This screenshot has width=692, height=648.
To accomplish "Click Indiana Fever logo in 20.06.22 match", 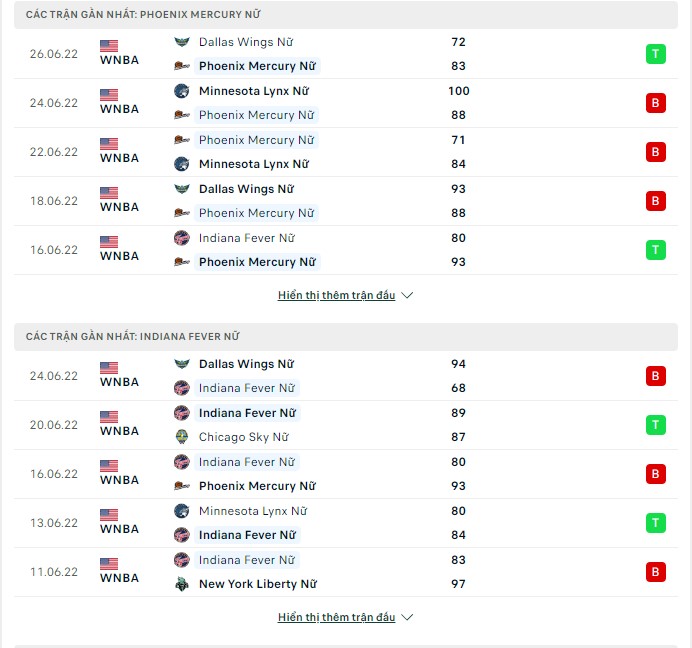I will click(181, 413).
